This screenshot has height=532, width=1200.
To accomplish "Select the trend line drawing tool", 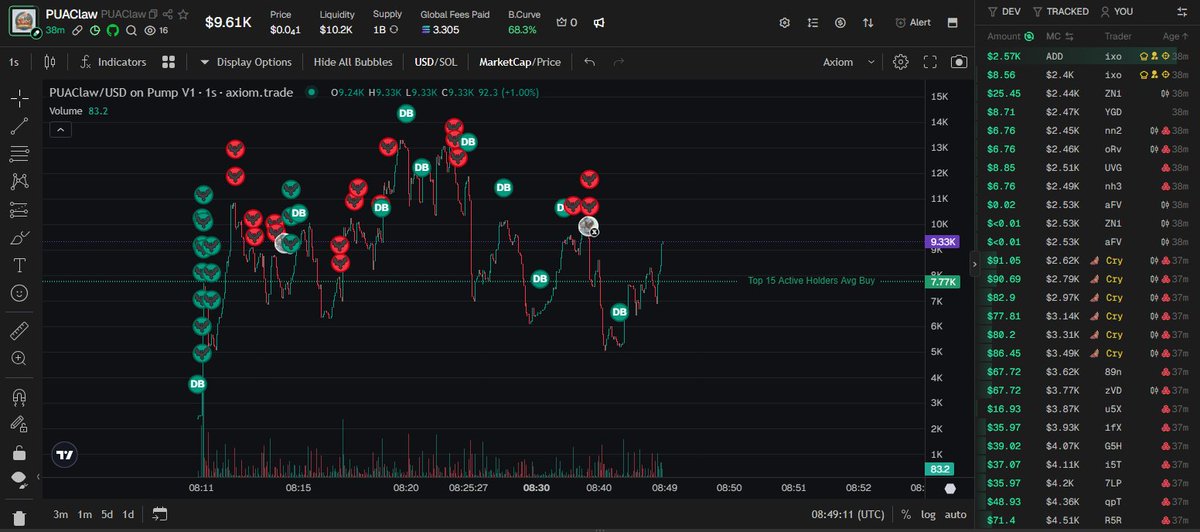I will [x=19, y=126].
